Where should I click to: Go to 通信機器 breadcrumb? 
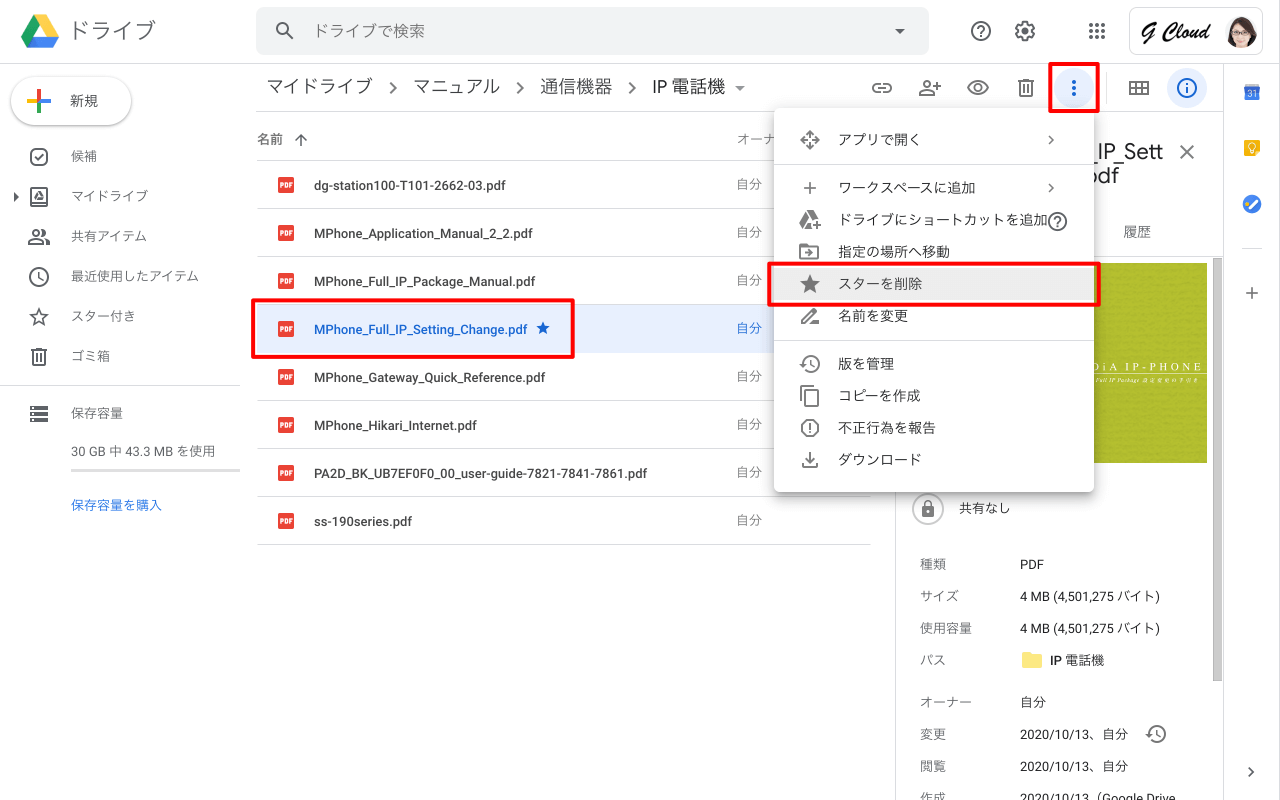coord(576,87)
